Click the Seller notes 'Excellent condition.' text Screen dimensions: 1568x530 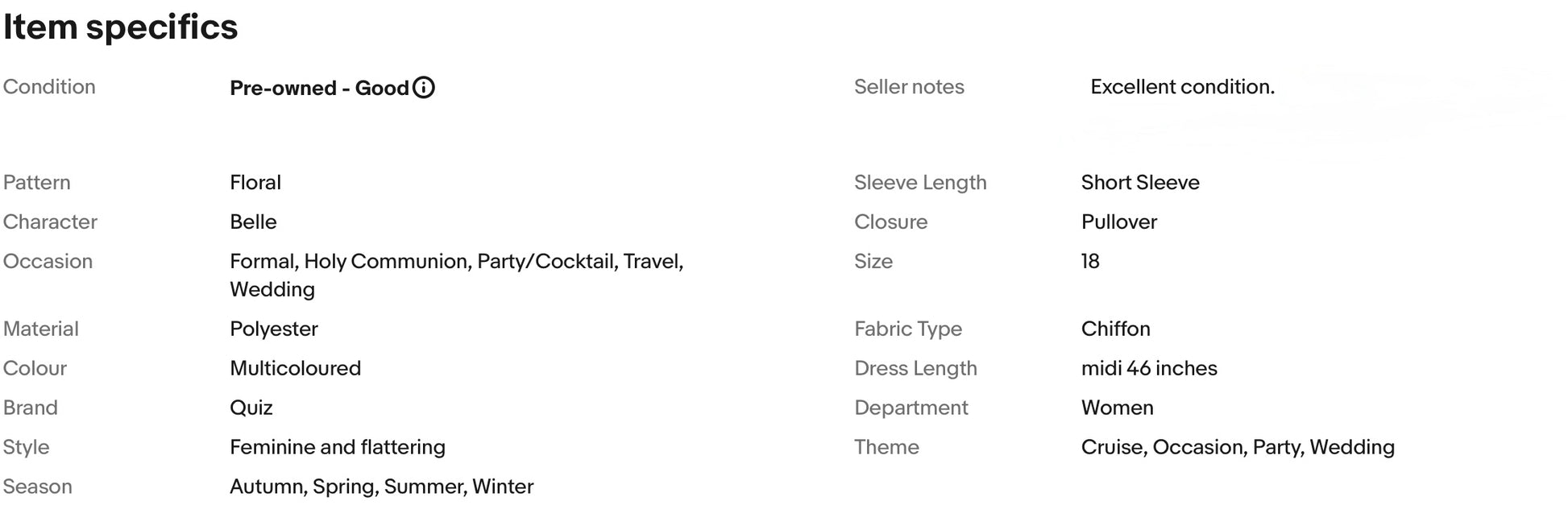click(x=1182, y=87)
